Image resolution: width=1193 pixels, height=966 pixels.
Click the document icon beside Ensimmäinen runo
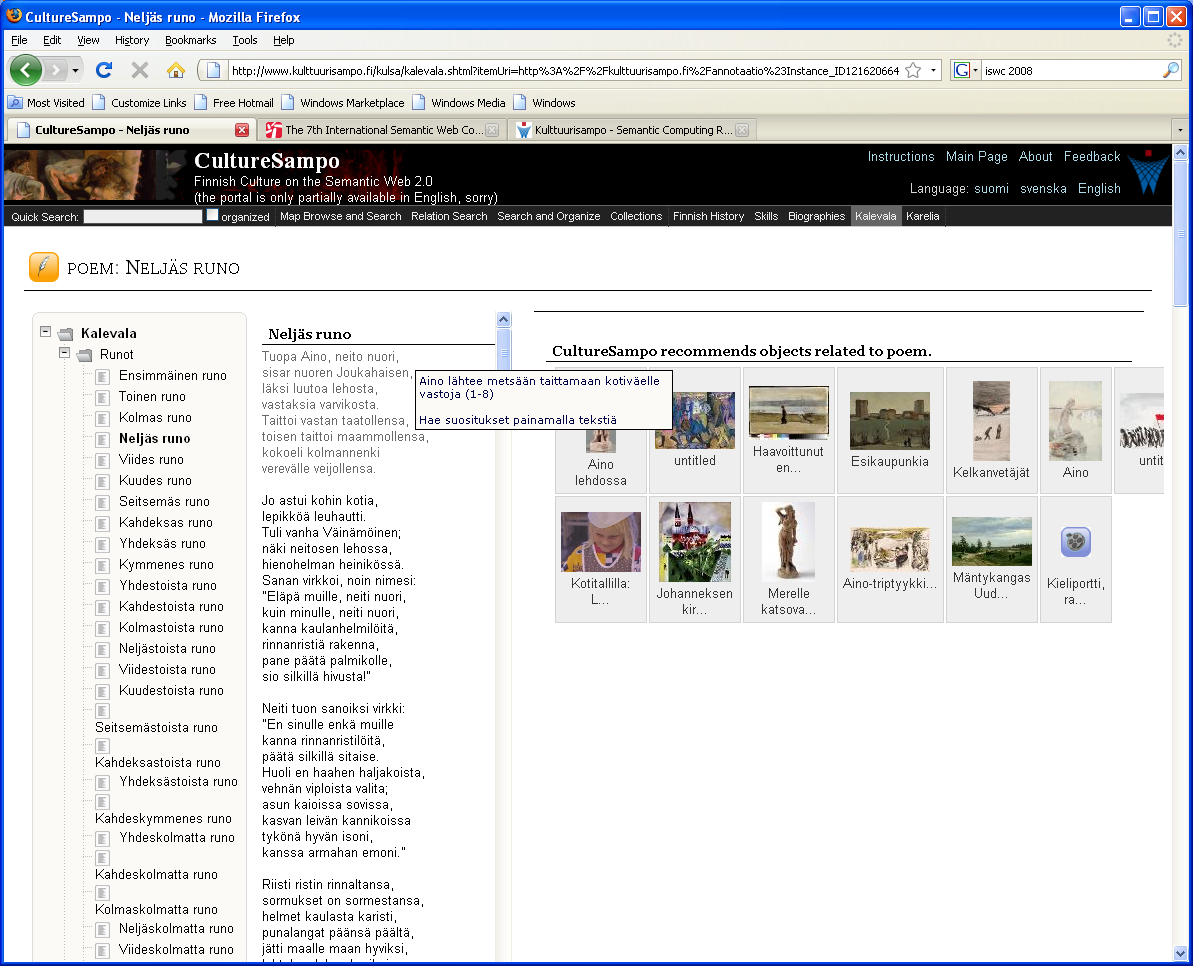(x=103, y=376)
